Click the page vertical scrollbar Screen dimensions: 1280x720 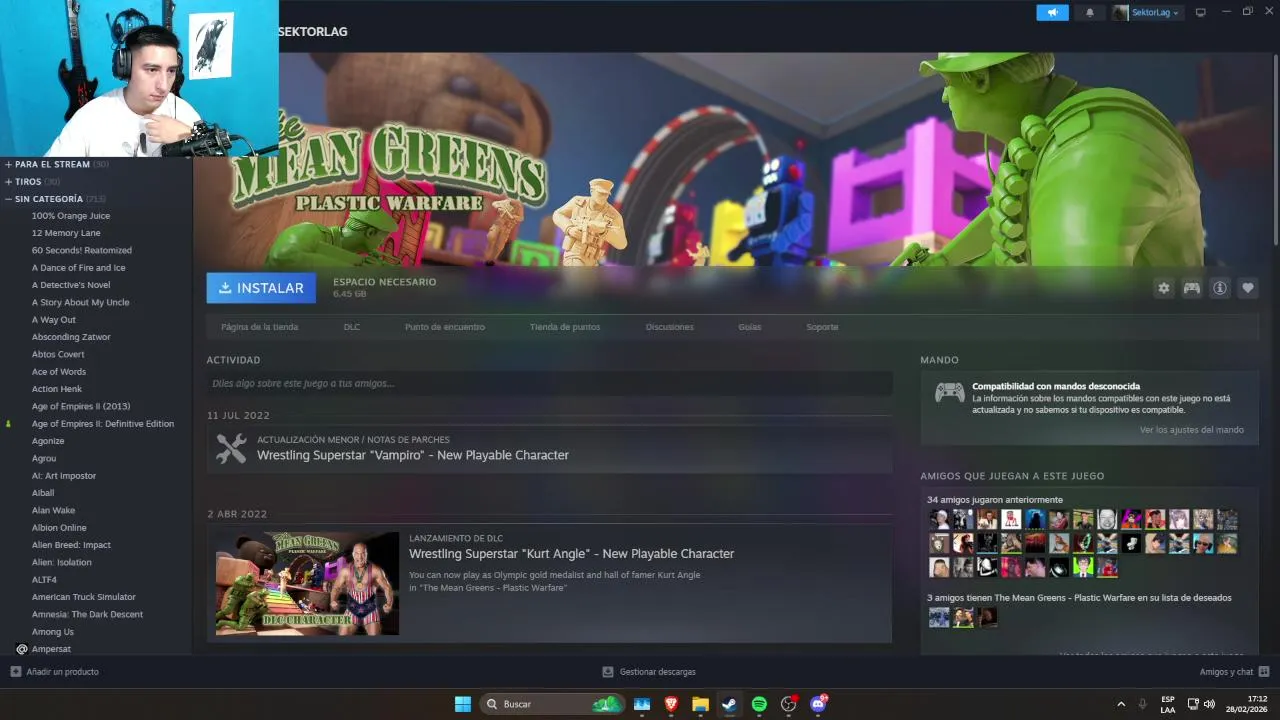pos(1275,150)
